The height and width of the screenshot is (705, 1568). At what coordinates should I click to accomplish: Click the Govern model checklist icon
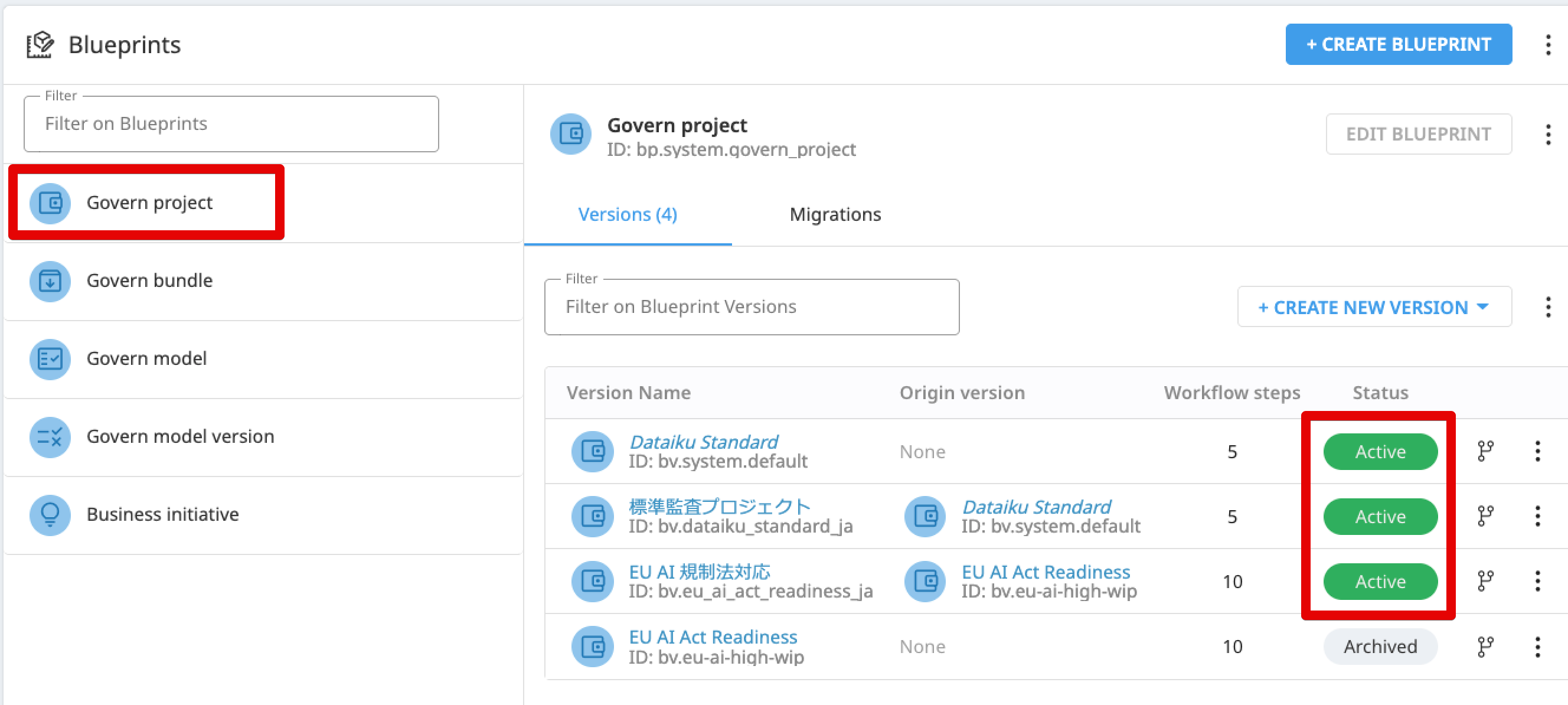tap(50, 359)
